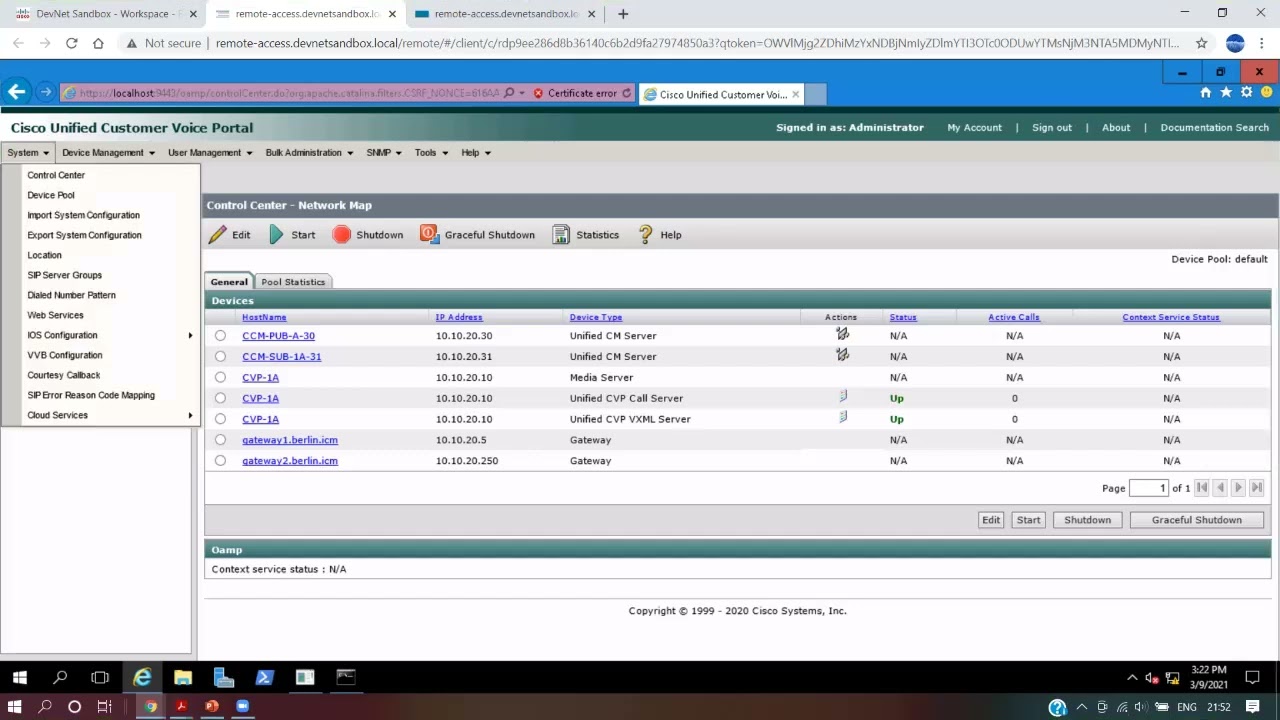
Task: Reload page with Chrome refresh icon
Action: point(71,43)
